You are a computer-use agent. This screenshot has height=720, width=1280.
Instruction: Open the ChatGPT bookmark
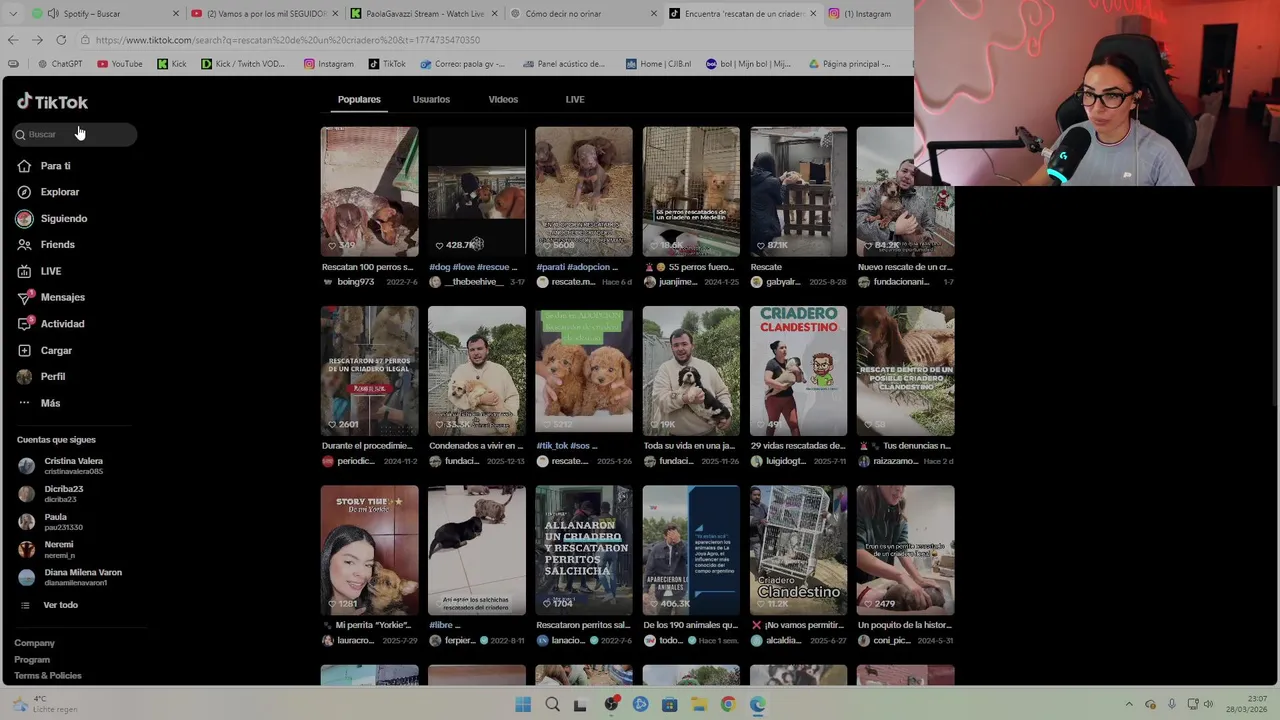(60, 64)
